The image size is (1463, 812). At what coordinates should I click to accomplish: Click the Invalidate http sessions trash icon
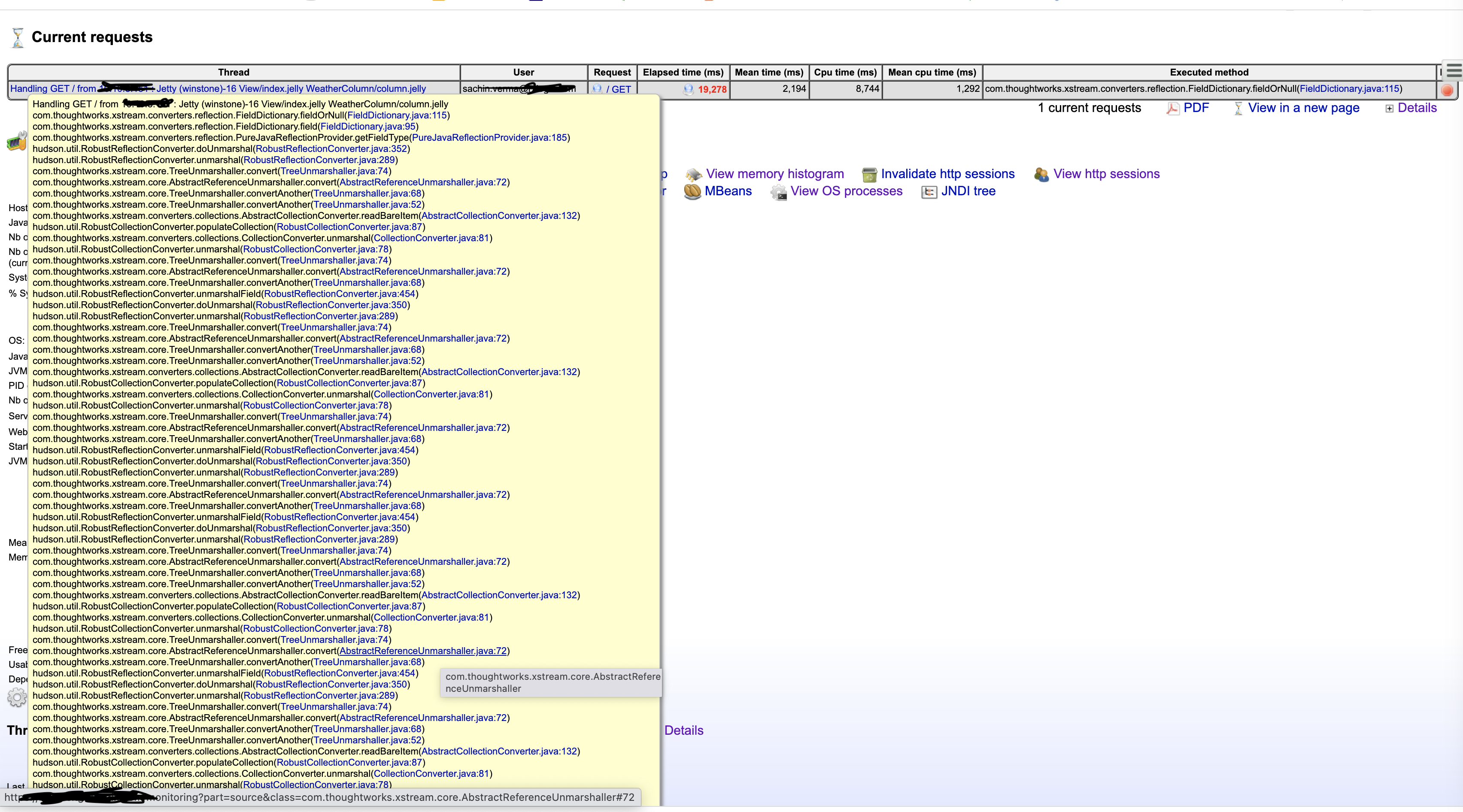pos(869,174)
